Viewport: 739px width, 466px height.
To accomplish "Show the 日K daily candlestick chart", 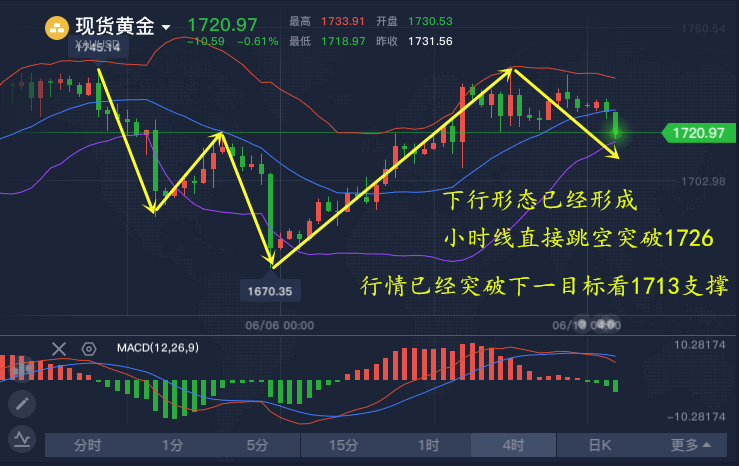I will coord(599,445).
